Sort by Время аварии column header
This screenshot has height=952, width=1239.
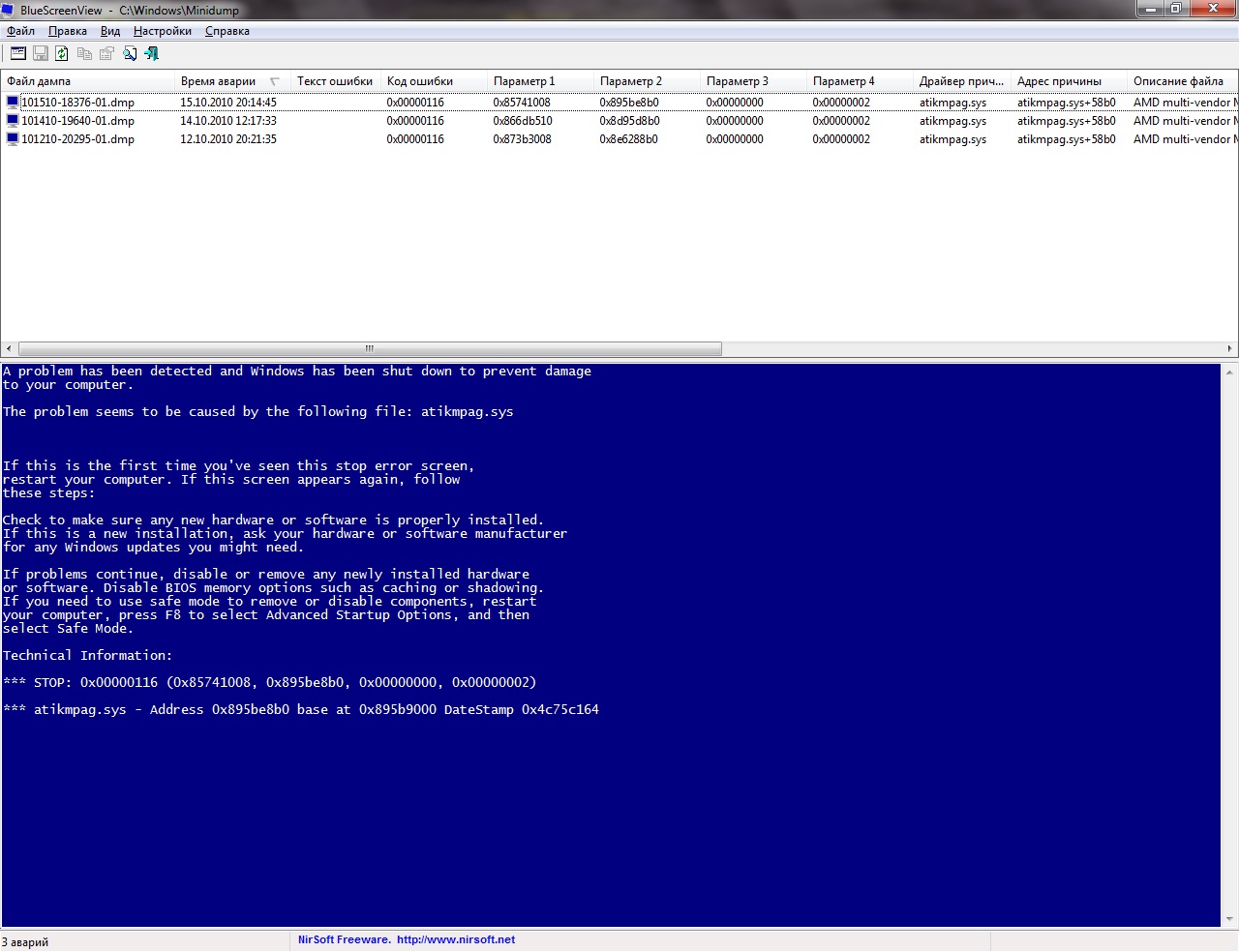tap(219, 81)
